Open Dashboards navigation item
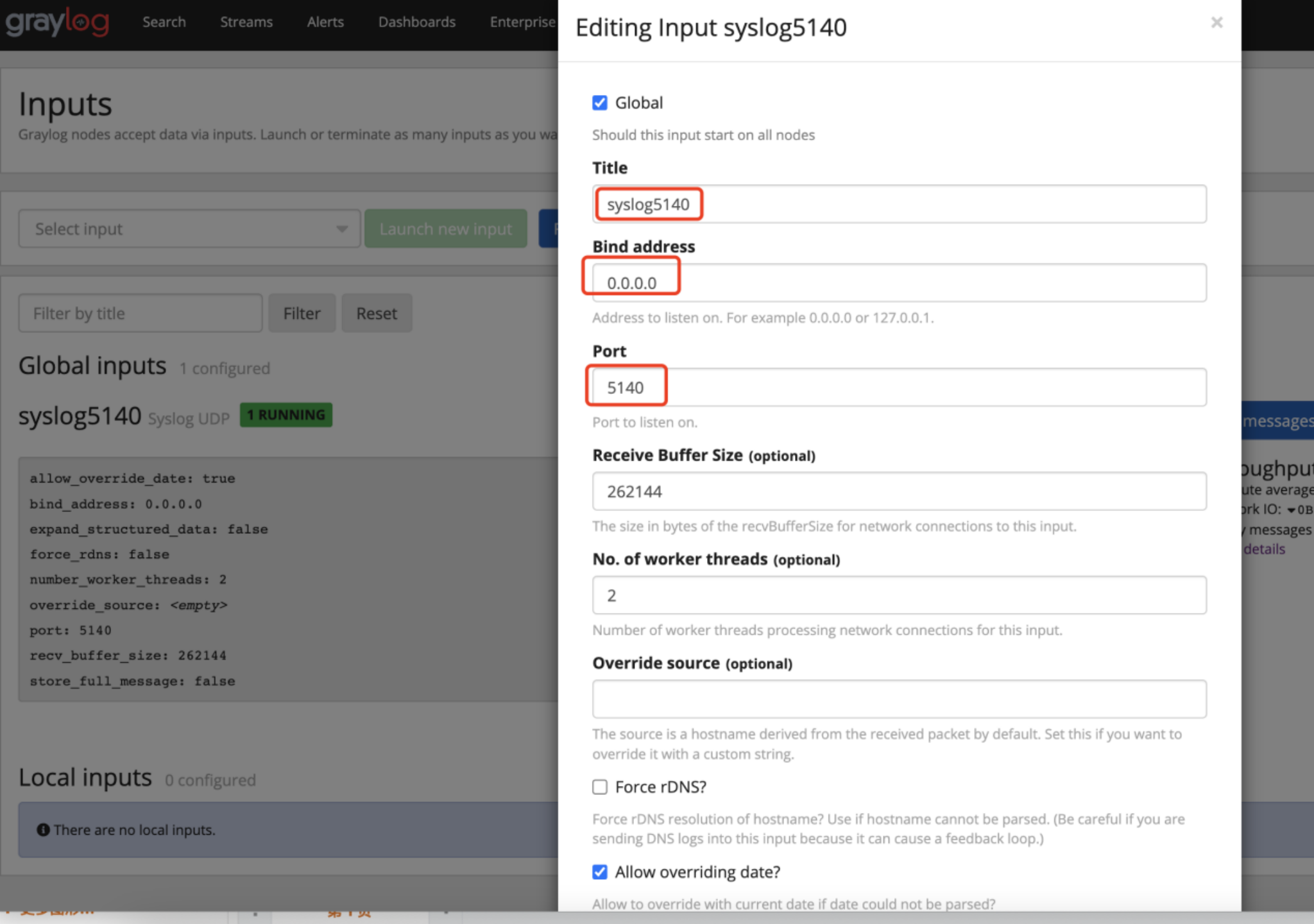The width and height of the screenshot is (1314, 924). coord(416,22)
